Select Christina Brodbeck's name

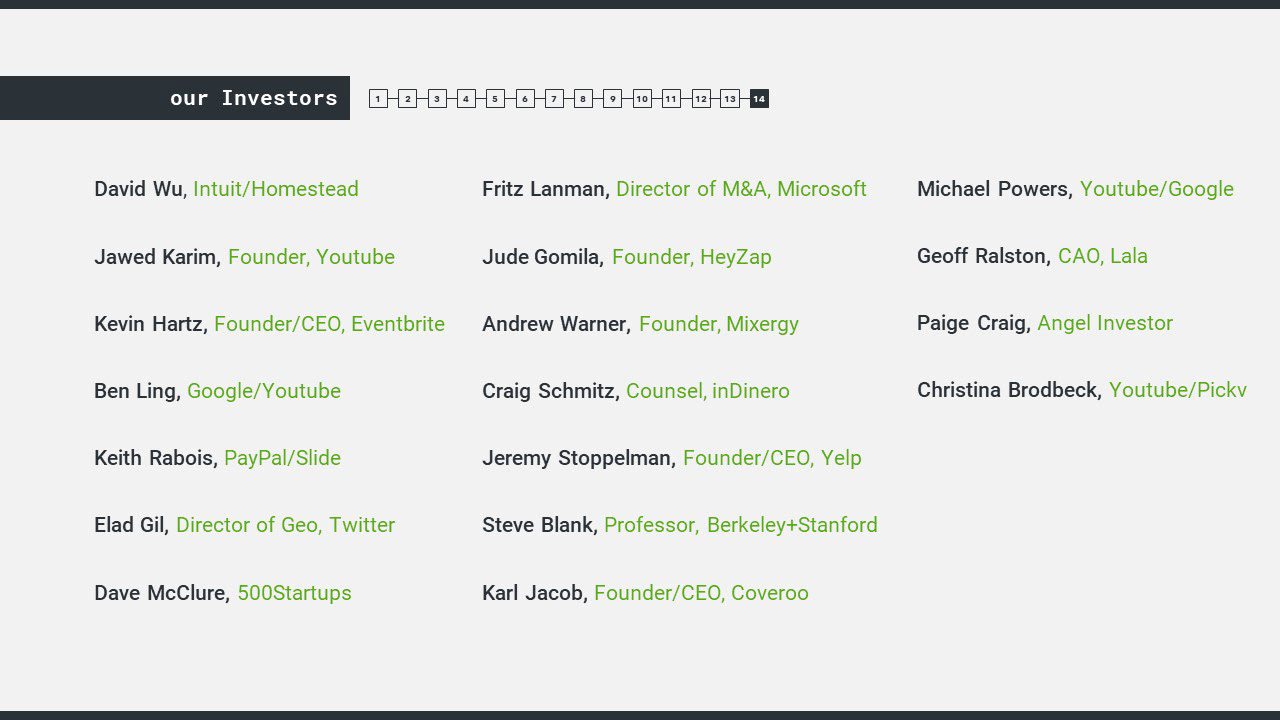click(1008, 390)
